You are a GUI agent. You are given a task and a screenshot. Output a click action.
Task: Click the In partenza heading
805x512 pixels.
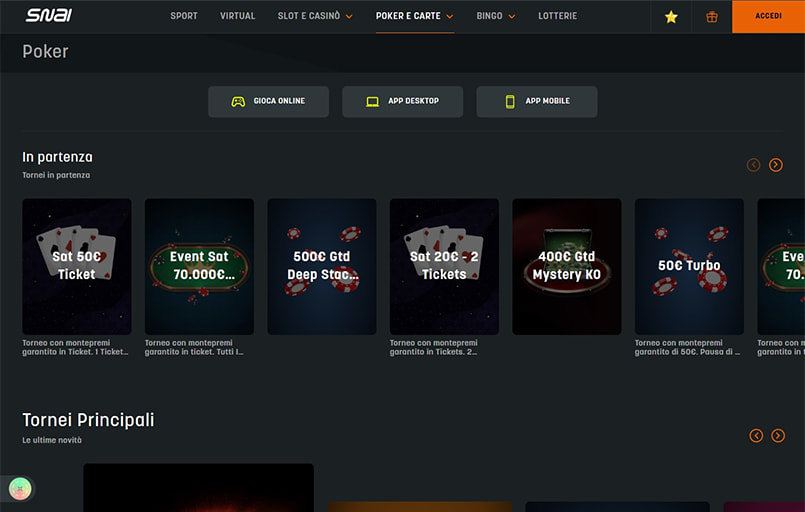coord(58,157)
